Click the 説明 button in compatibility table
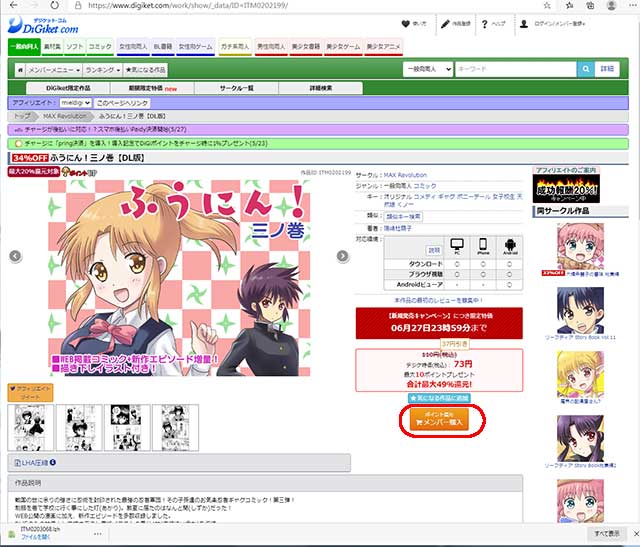The image size is (640, 547). 434,250
